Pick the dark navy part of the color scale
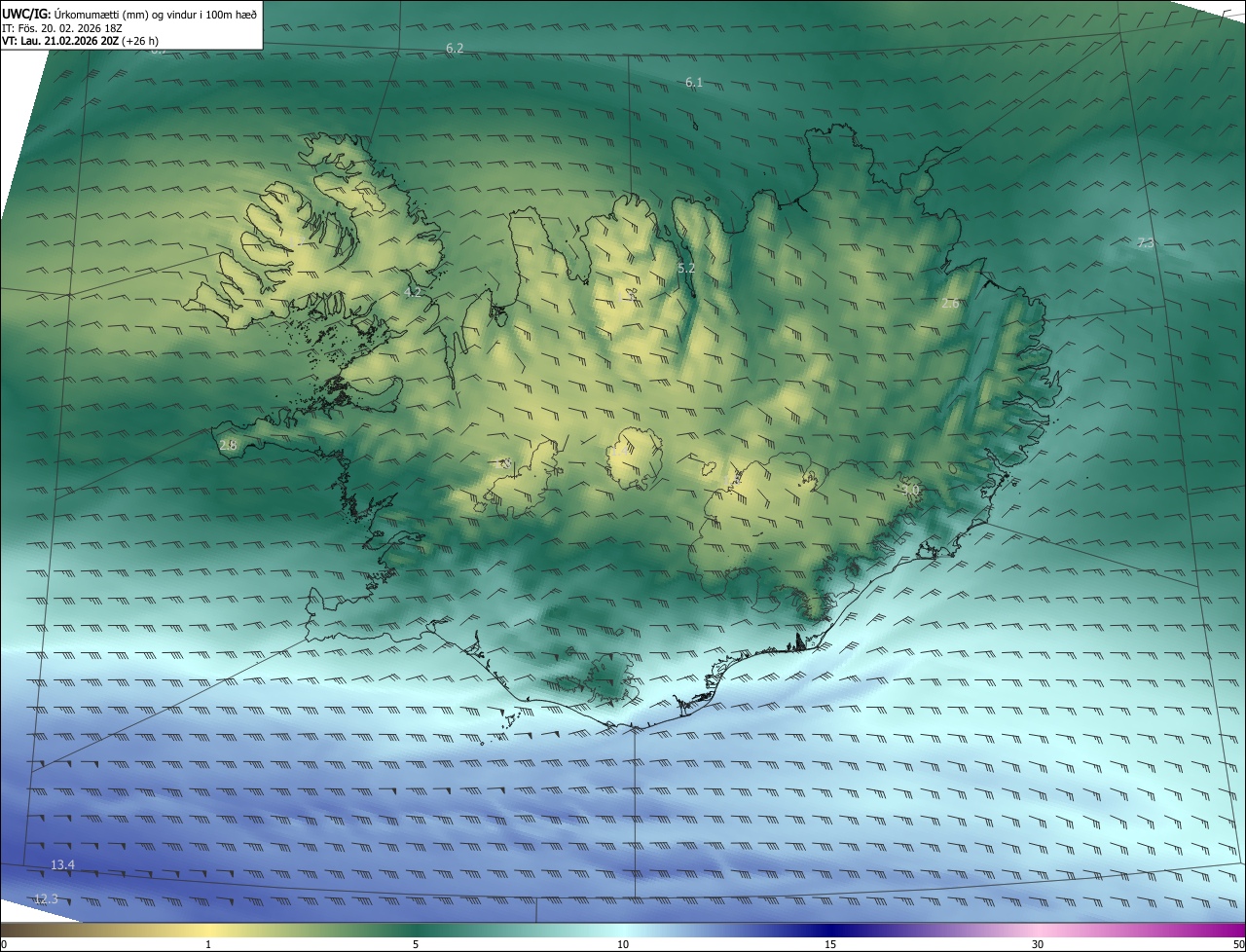 tap(830, 930)
